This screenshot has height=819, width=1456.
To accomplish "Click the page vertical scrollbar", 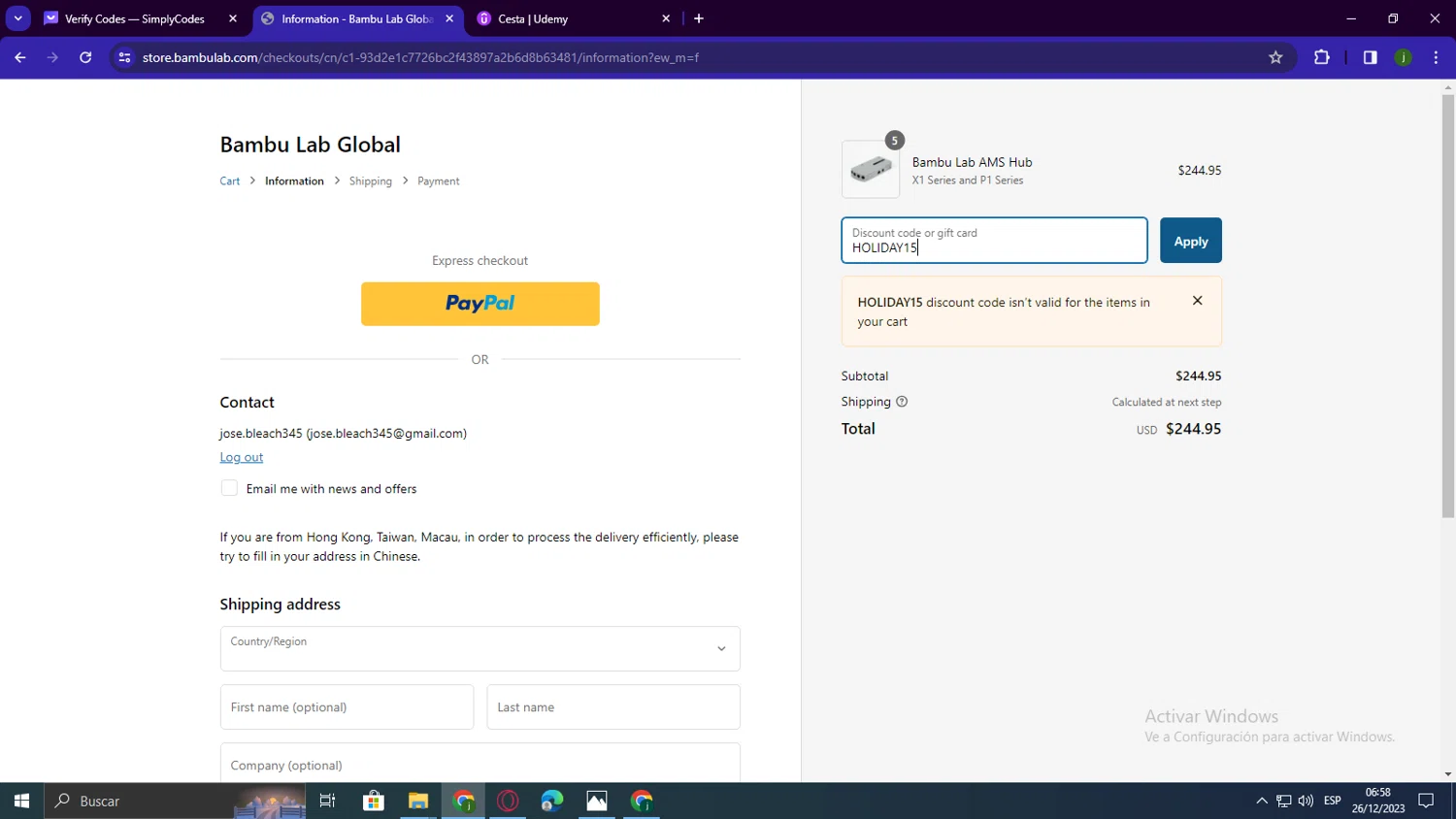I will point(1447,306).
